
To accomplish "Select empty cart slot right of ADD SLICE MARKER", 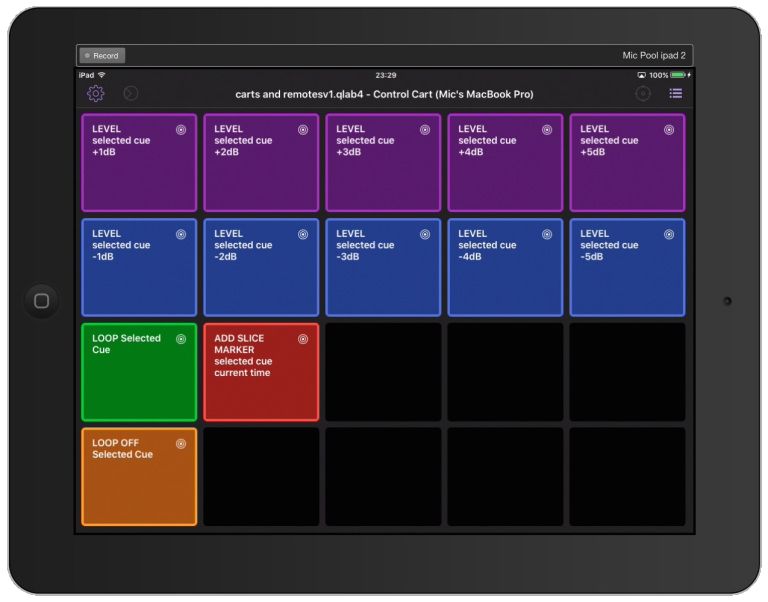I will [x=383, y=372].
